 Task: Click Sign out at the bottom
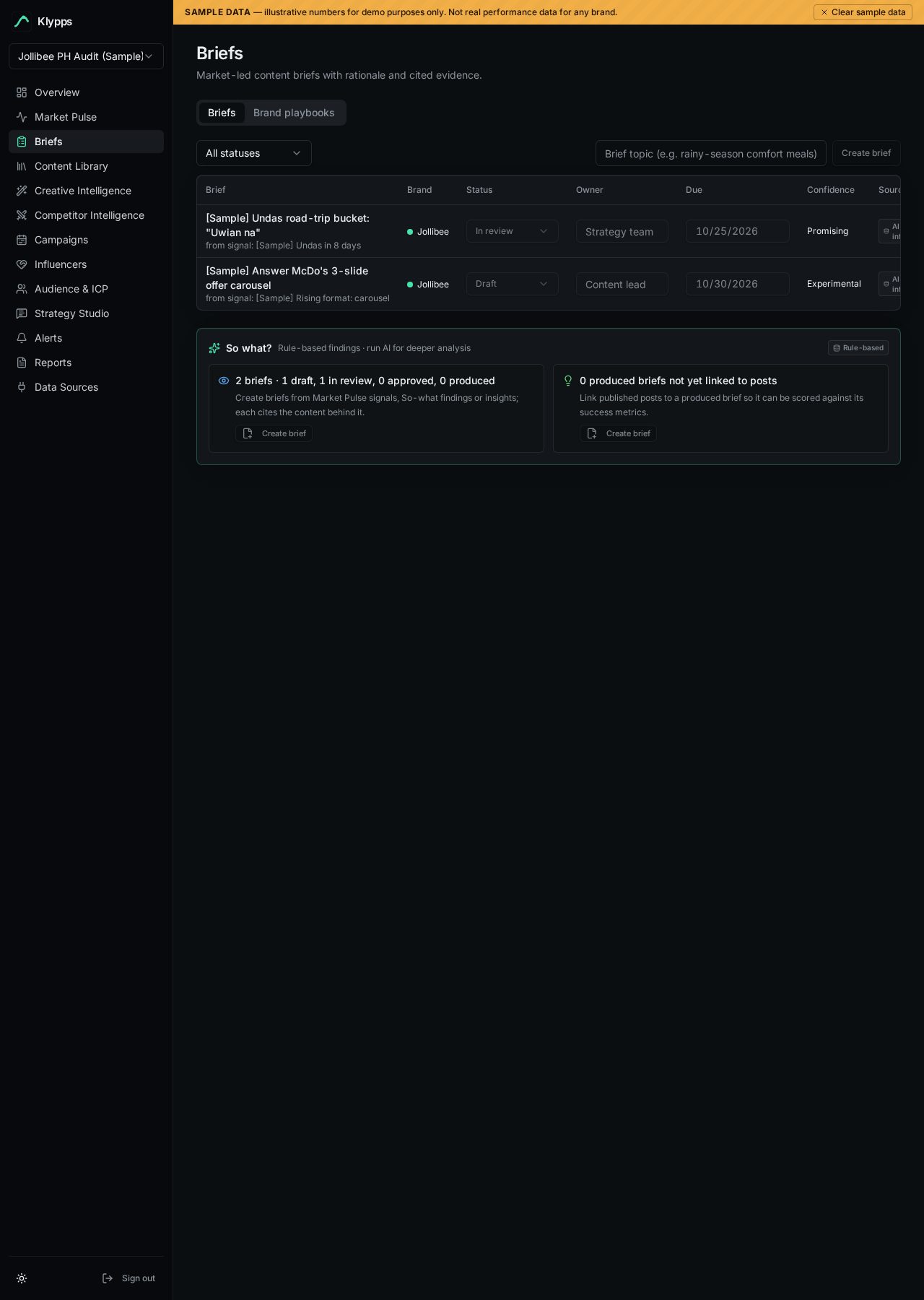(x=128, y=1278)
